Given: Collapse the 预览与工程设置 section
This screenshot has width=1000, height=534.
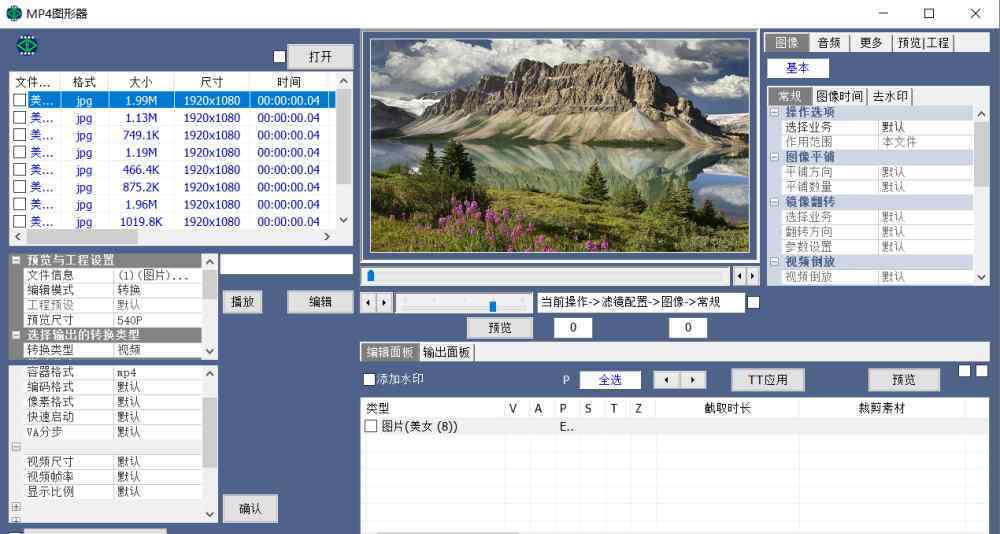Looking at the screenshot, I should click(16, 260).
